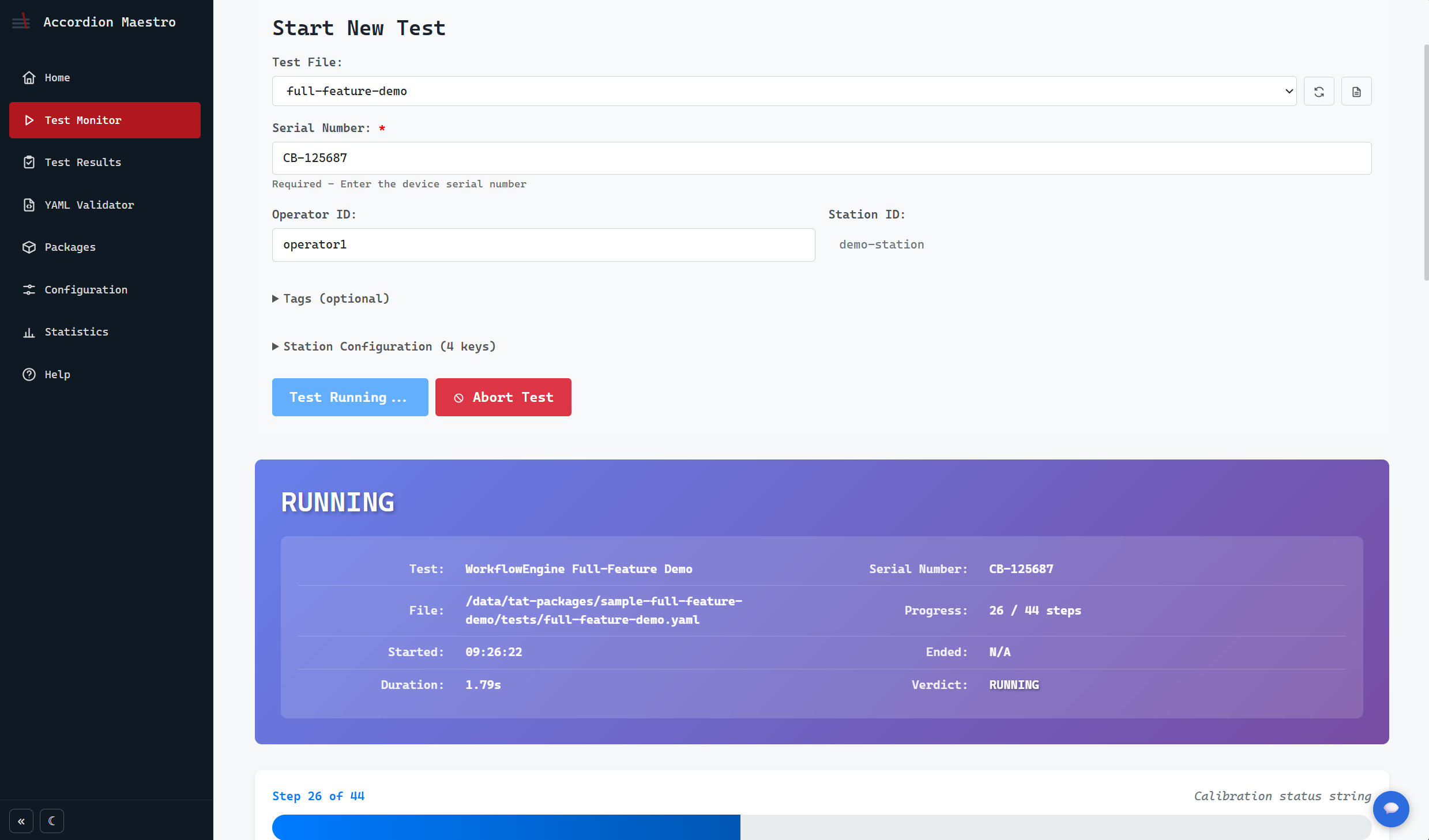Open Help page label
The width and height of the screenshot is (1429, 840).
[x=58, y=374]
